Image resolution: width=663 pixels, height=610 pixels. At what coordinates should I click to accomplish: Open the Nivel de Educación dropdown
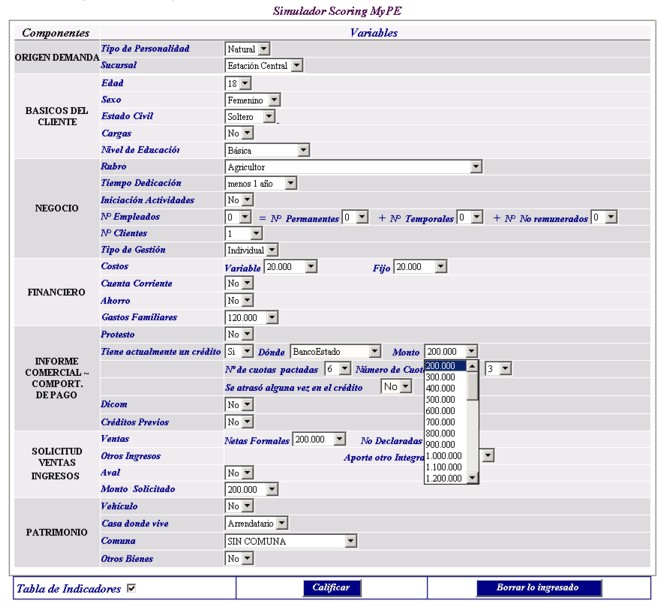(267, 150)
